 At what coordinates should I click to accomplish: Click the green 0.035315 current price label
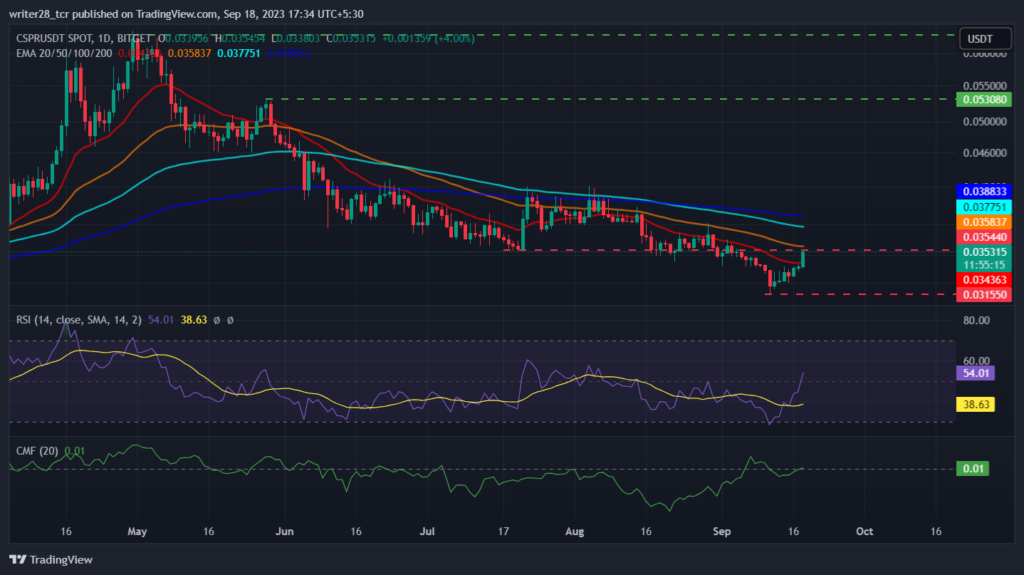point(984,252)
